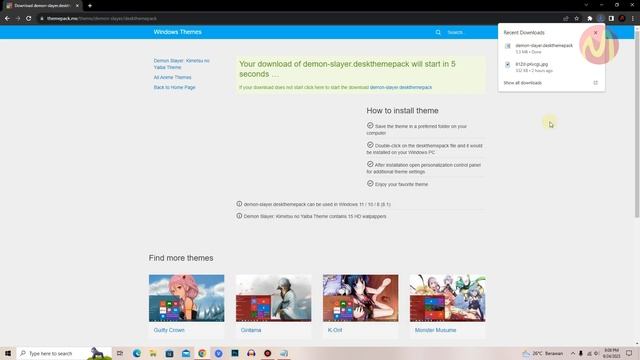Expand the hidden system tray icons chevron
Viewport: 640px width, 360px height.
click(573, 353)
